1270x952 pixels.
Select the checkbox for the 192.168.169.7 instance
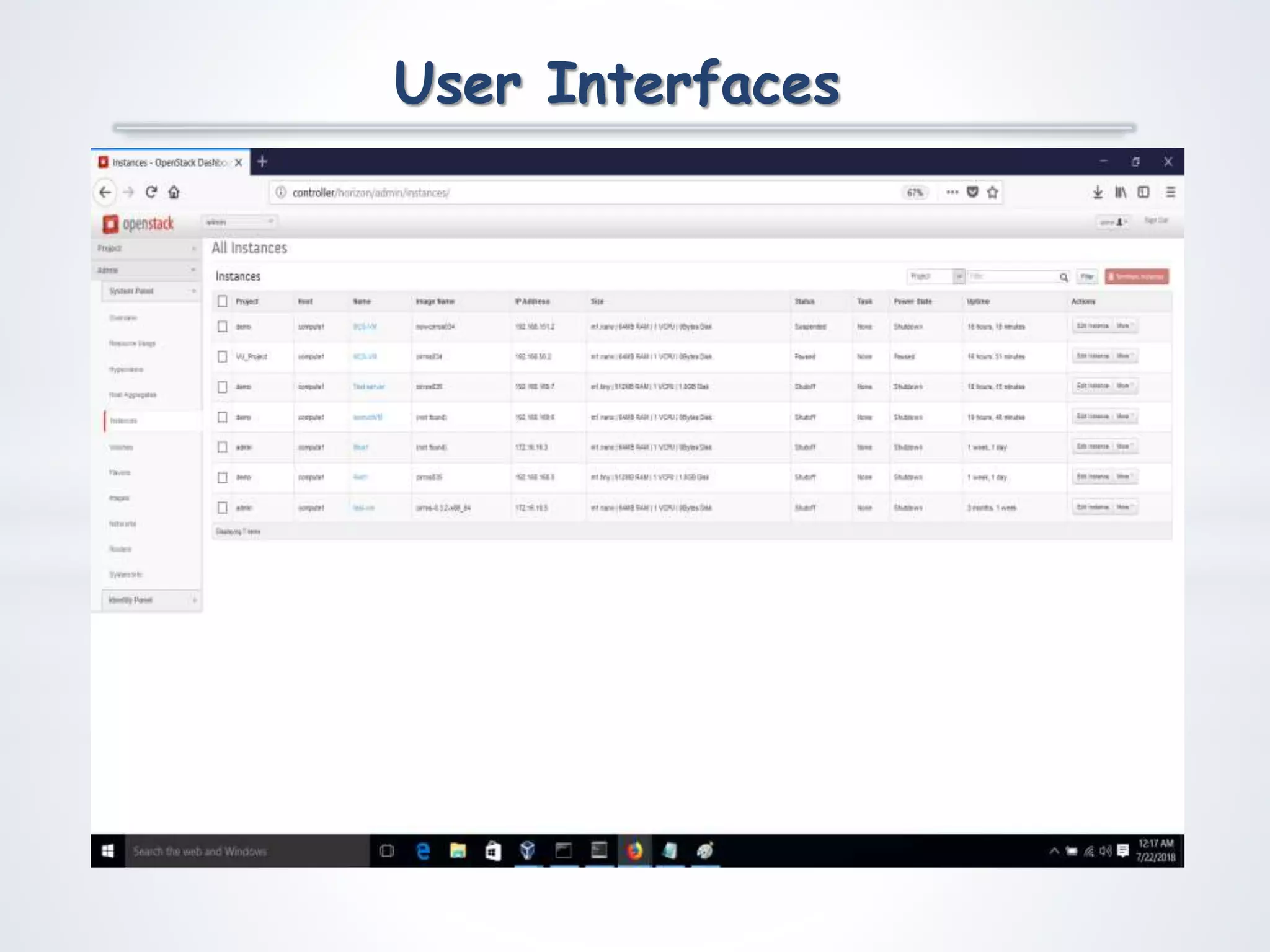pos(223,387)
